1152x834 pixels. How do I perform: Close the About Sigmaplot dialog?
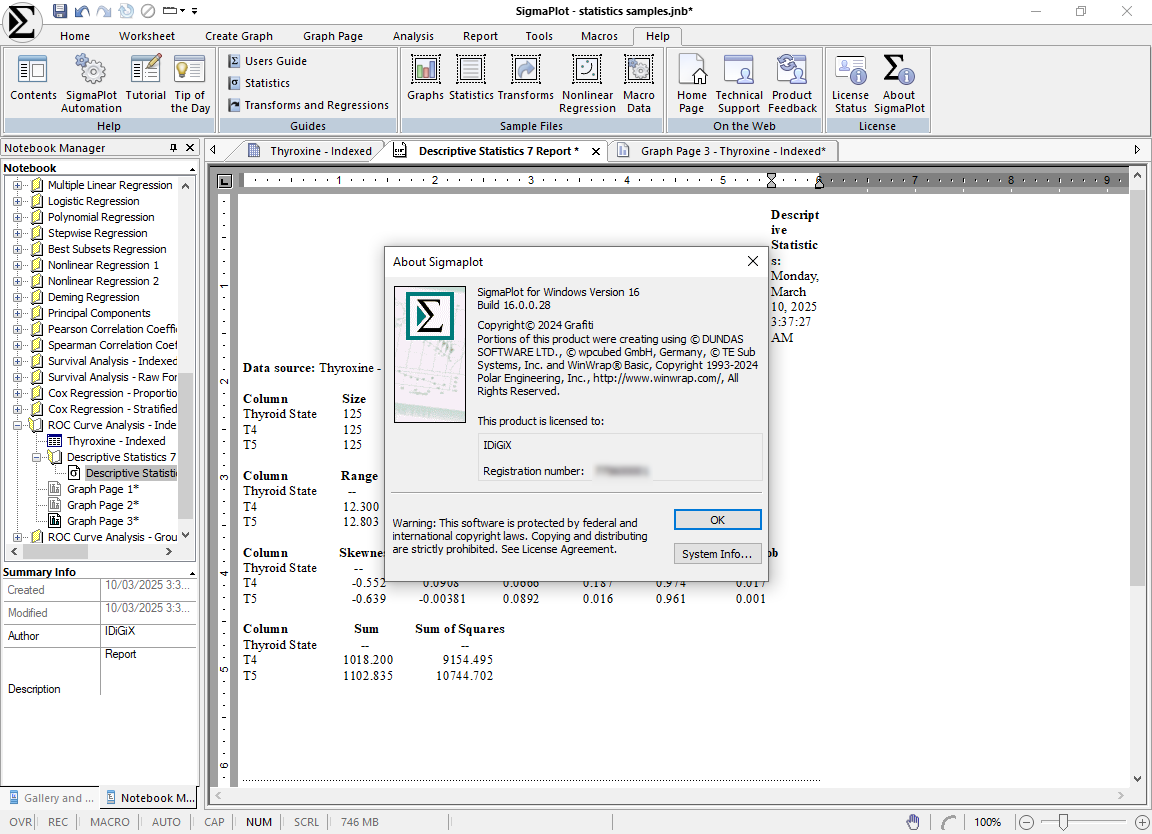tap(752, 262)
